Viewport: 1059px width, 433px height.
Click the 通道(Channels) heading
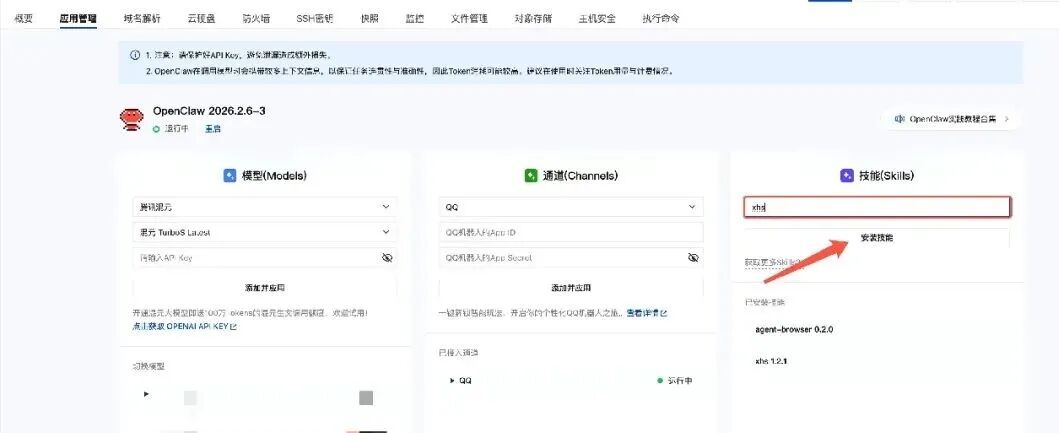click(580, 176)
